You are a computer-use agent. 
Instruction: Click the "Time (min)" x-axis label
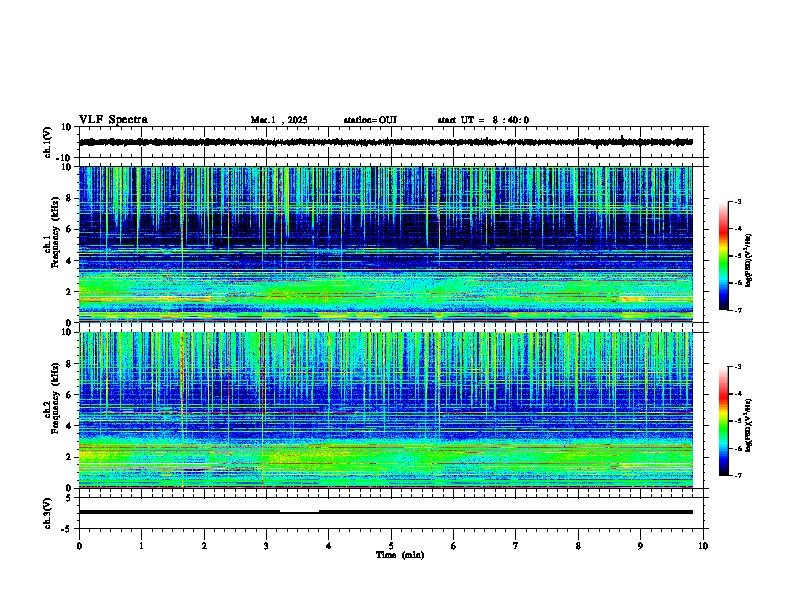click(x=400, y=555)
